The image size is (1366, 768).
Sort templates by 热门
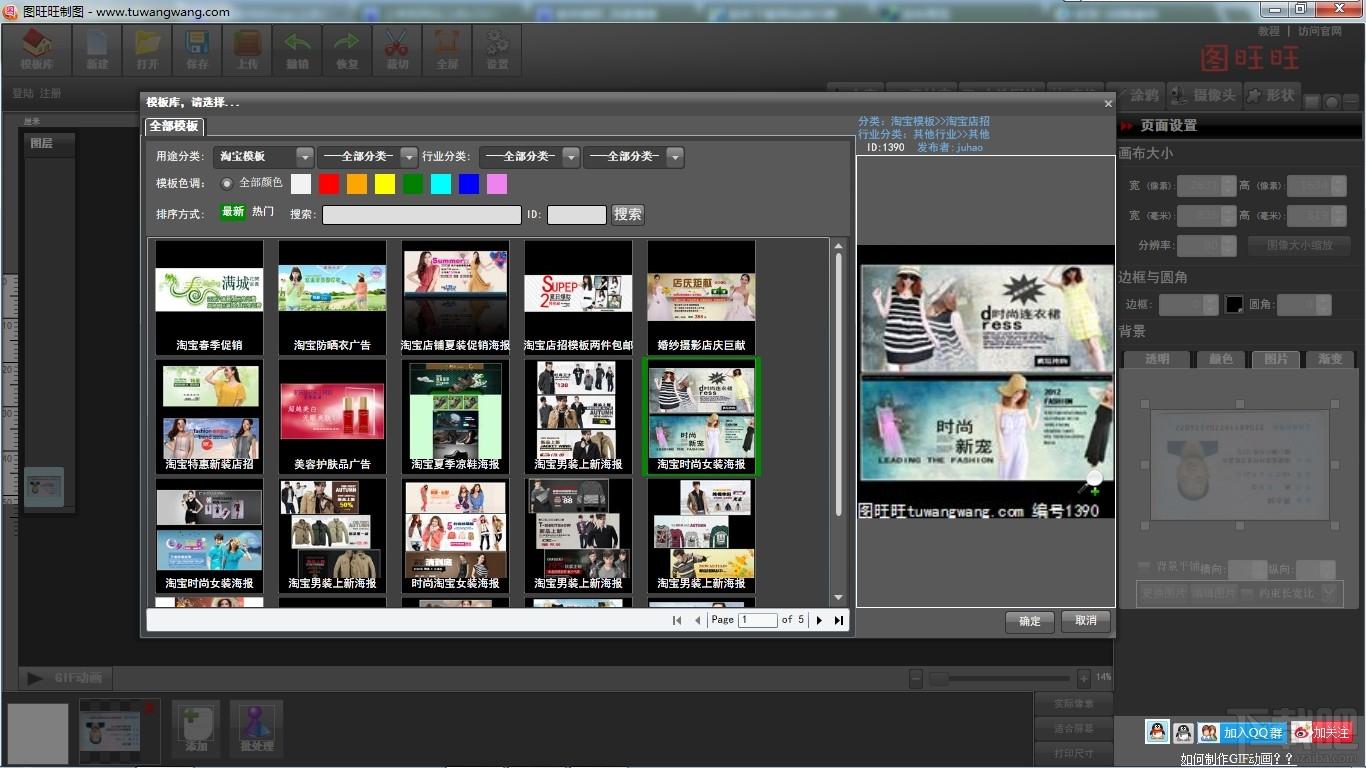(263, 212)
